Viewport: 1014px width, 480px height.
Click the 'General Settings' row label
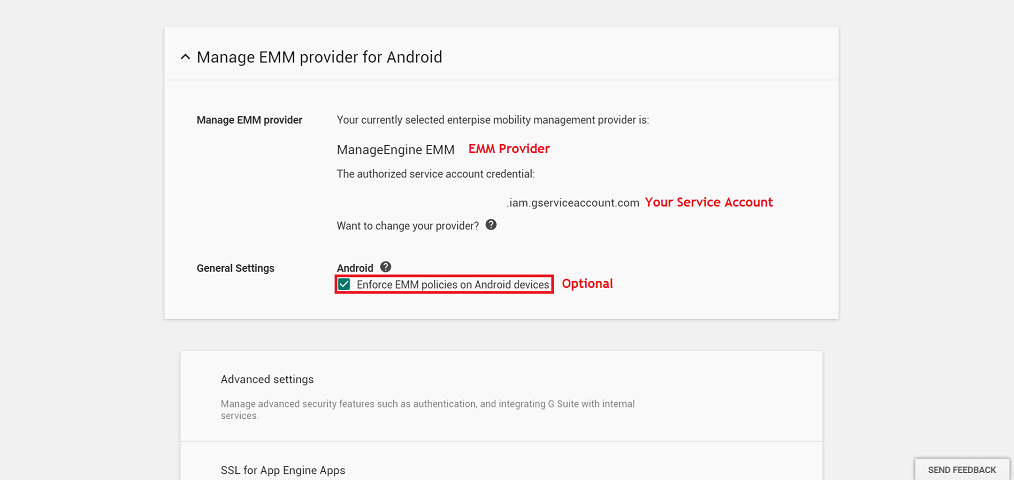click(x=235, y=268)
